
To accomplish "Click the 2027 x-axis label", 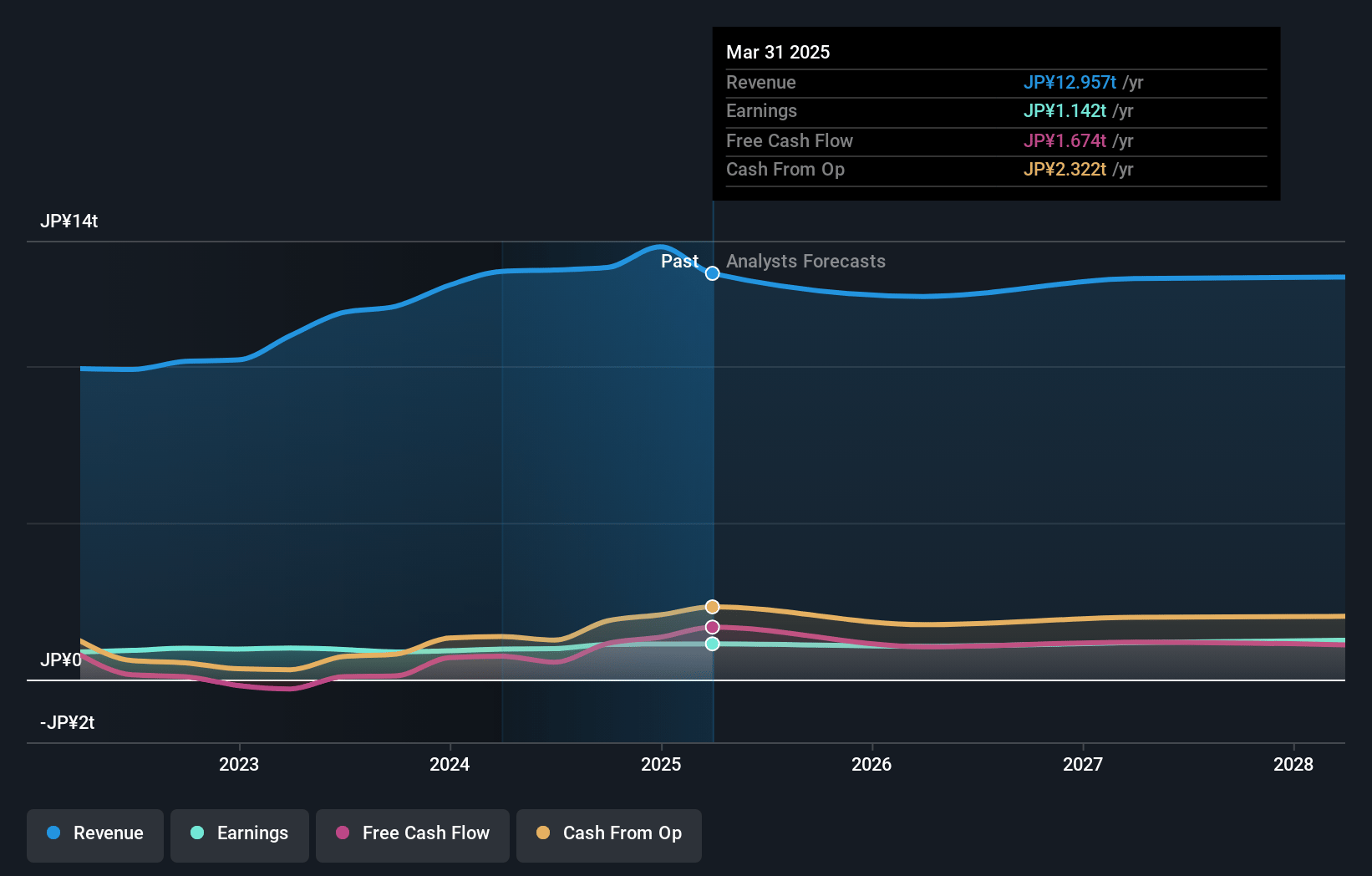I will (x=1083, y=764).
